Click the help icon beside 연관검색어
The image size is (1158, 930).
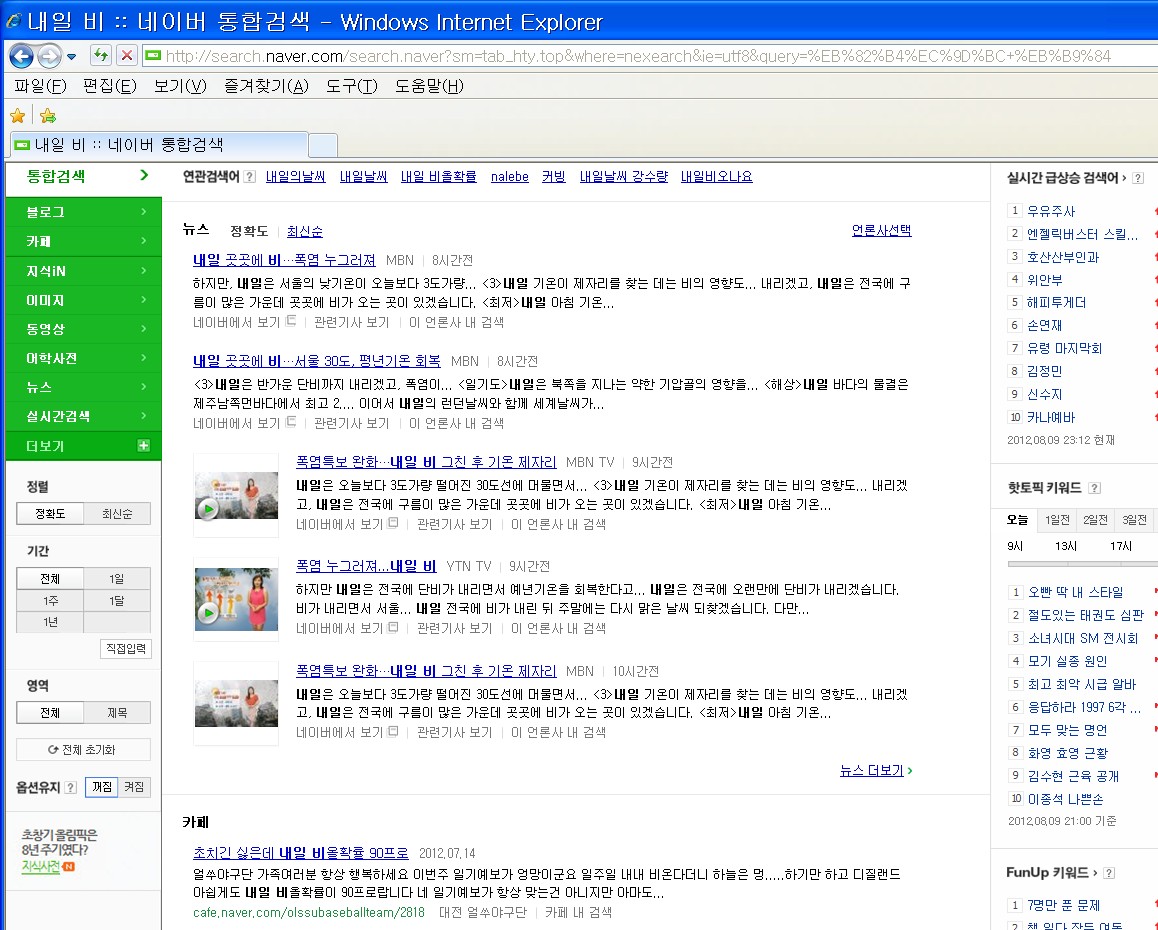pyautogui.click(x=249, y=177)
